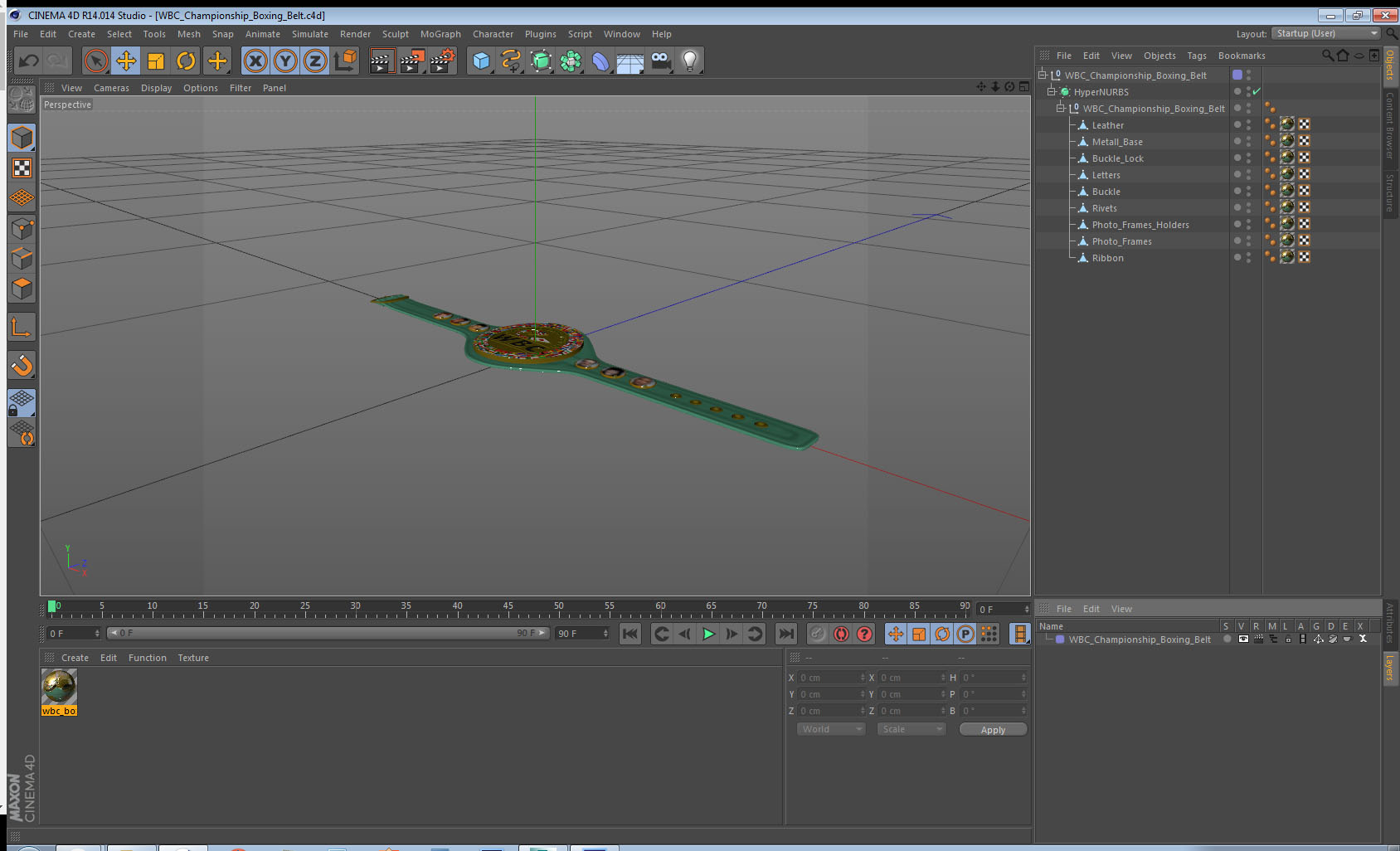Select the Ribbon object
1400x851 pixels.
(1107, 258)
